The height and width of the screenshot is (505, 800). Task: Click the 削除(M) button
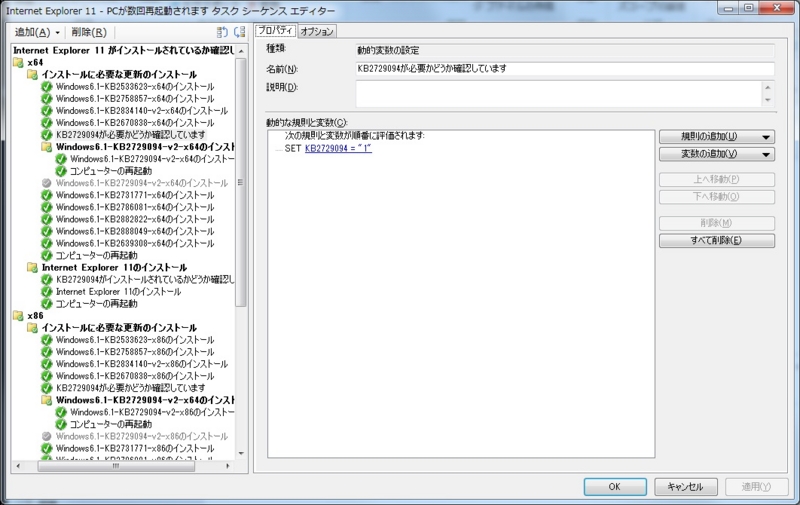717,223
